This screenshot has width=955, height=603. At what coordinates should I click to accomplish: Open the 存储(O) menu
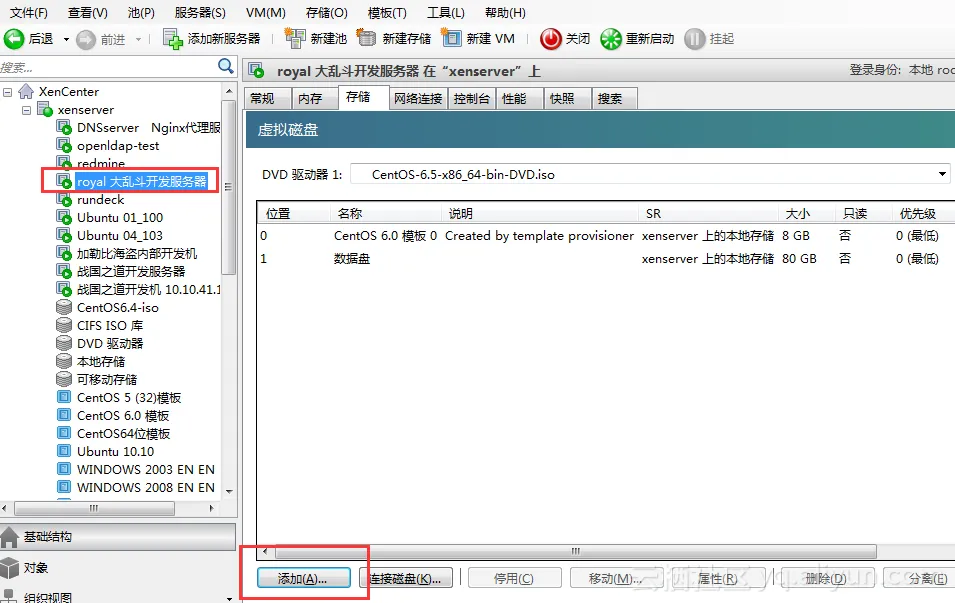pos(326,13)
